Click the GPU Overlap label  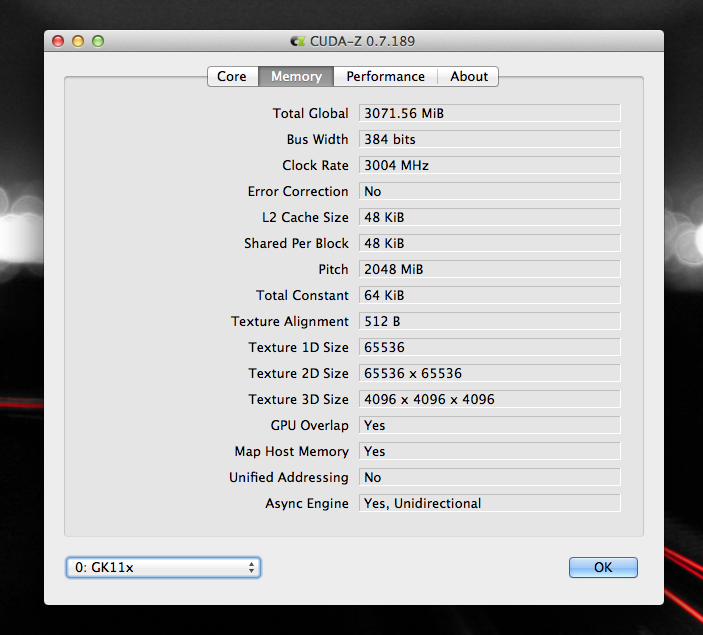coord(309,425)
